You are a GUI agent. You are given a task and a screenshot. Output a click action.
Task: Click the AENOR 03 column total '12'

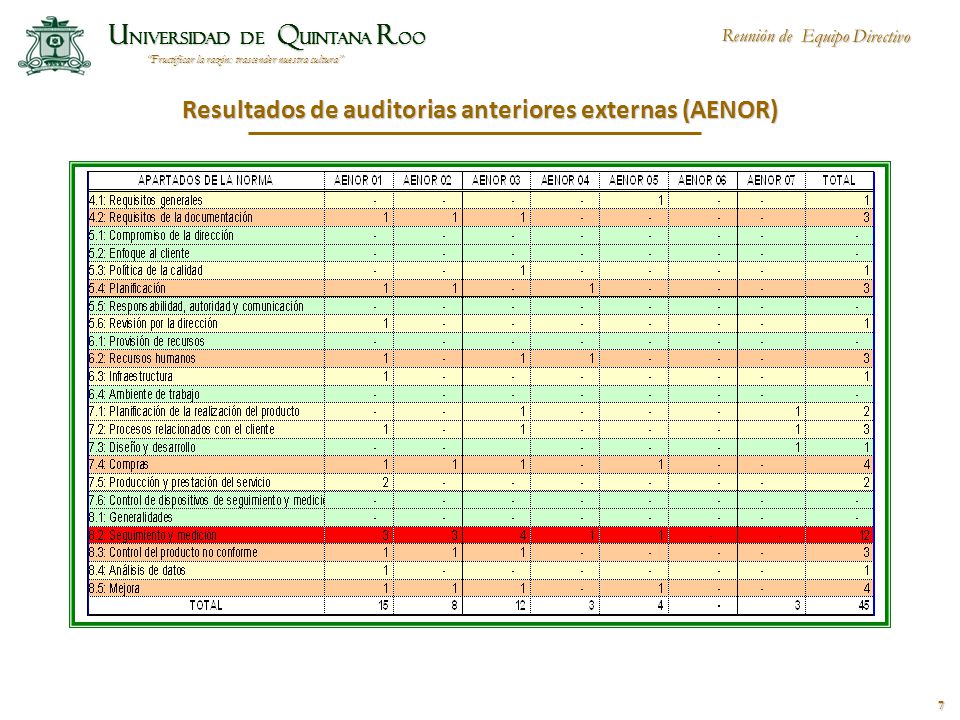pos(520,606)
